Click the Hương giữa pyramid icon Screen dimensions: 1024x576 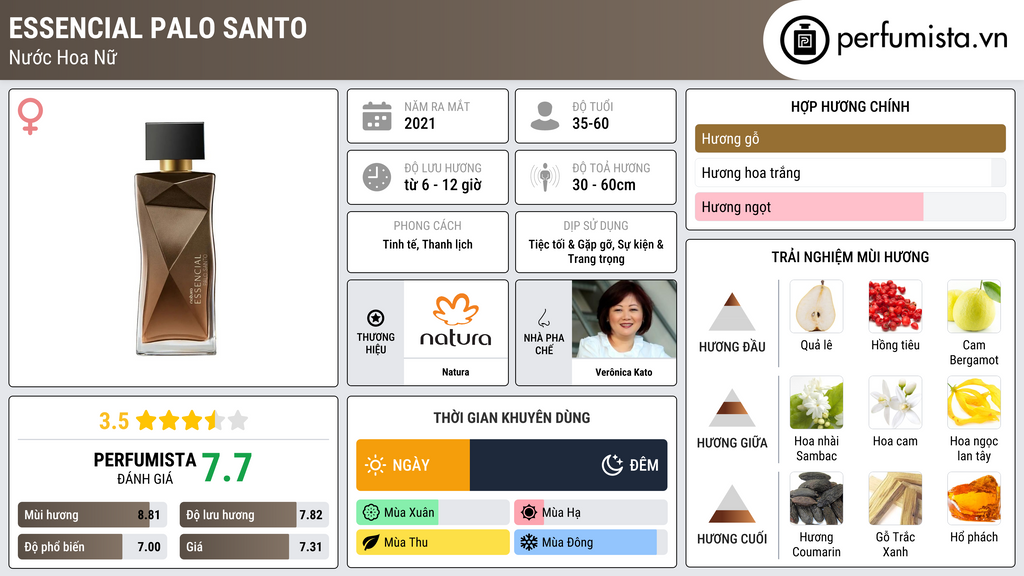pyautogui.click(x=732, y=408)
